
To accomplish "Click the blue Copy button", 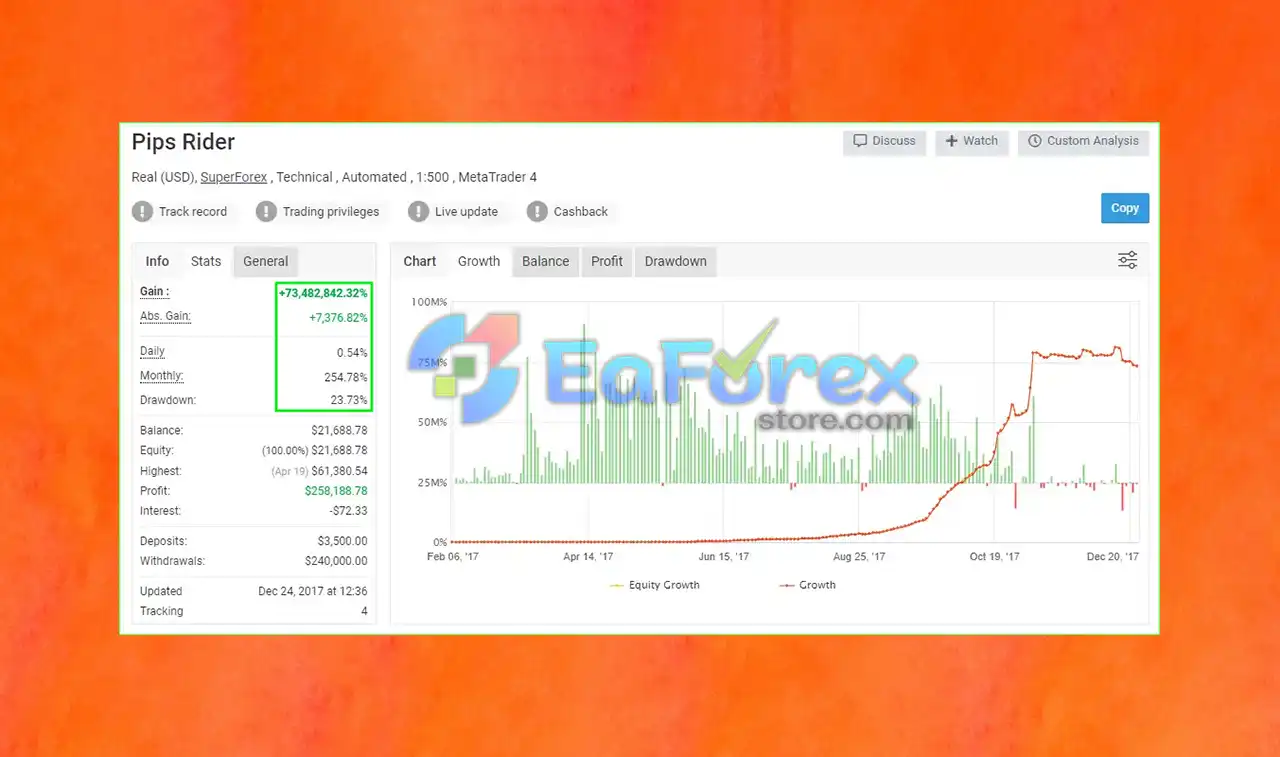I will (x=1125, y=208).
